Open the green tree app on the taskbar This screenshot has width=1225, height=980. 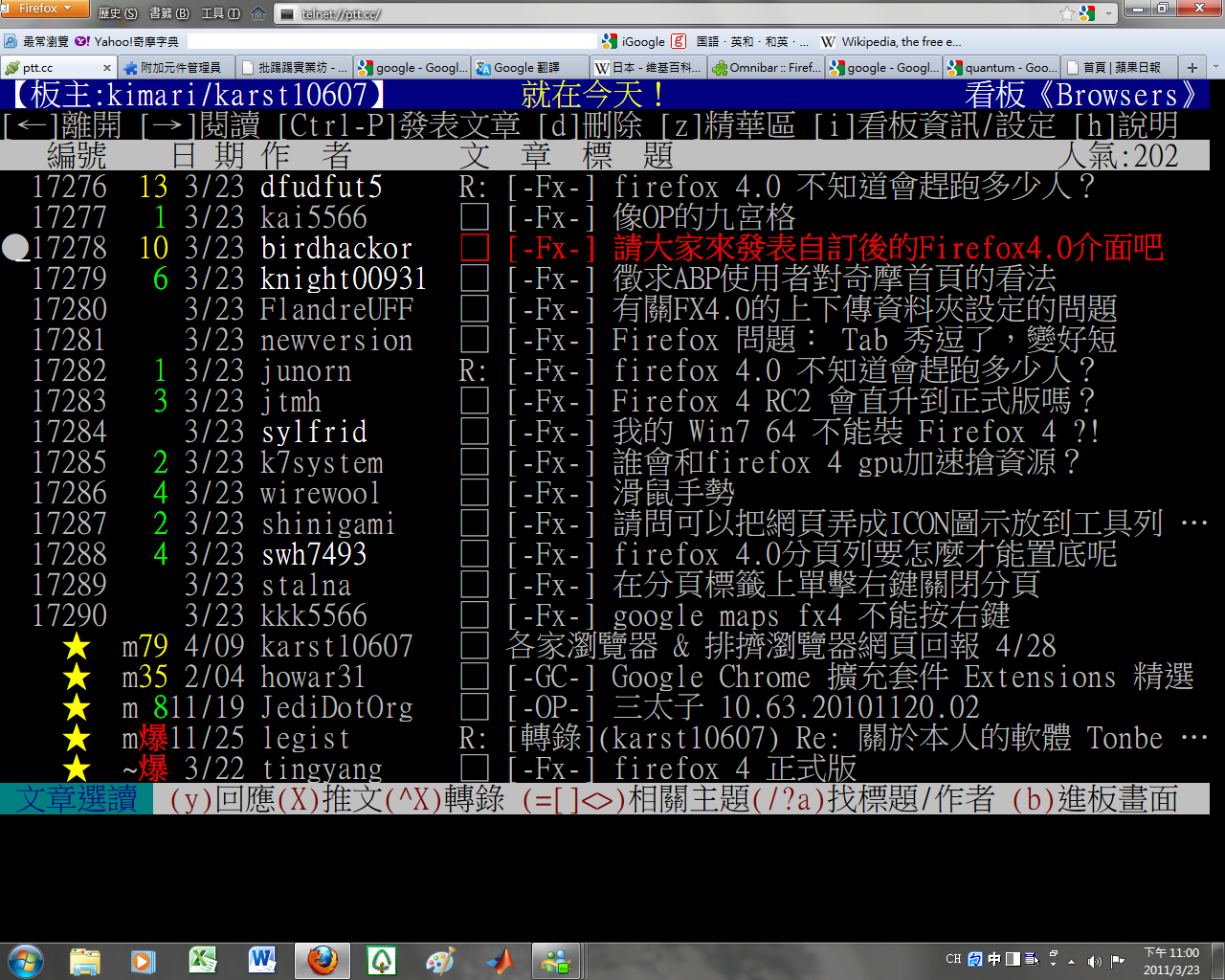pyautogui.click(x=382, y=961)
